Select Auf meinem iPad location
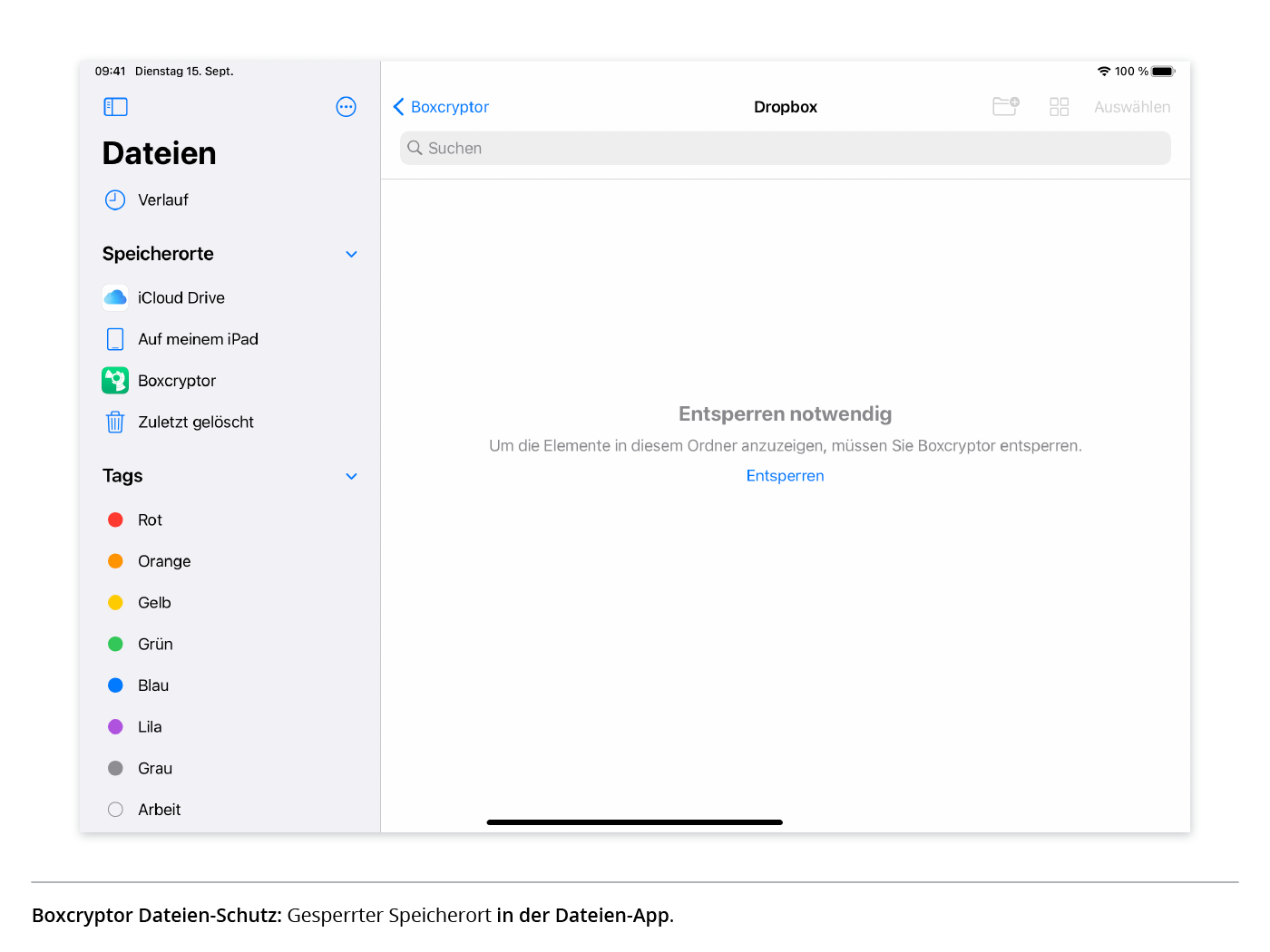 point(198,339)
